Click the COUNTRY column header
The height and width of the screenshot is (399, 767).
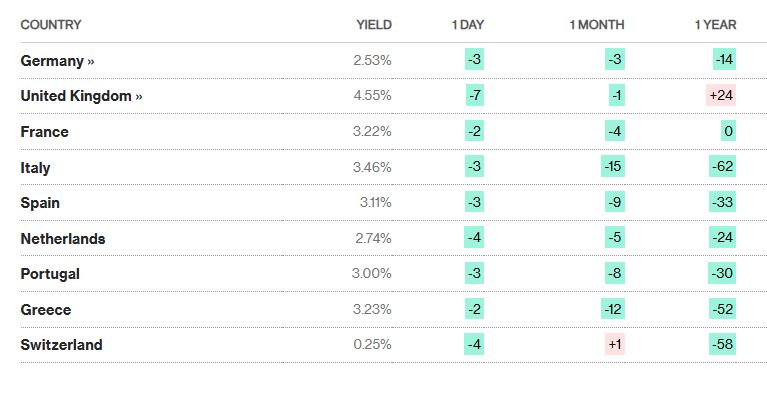pyautogui.click(x=51, y=25)
